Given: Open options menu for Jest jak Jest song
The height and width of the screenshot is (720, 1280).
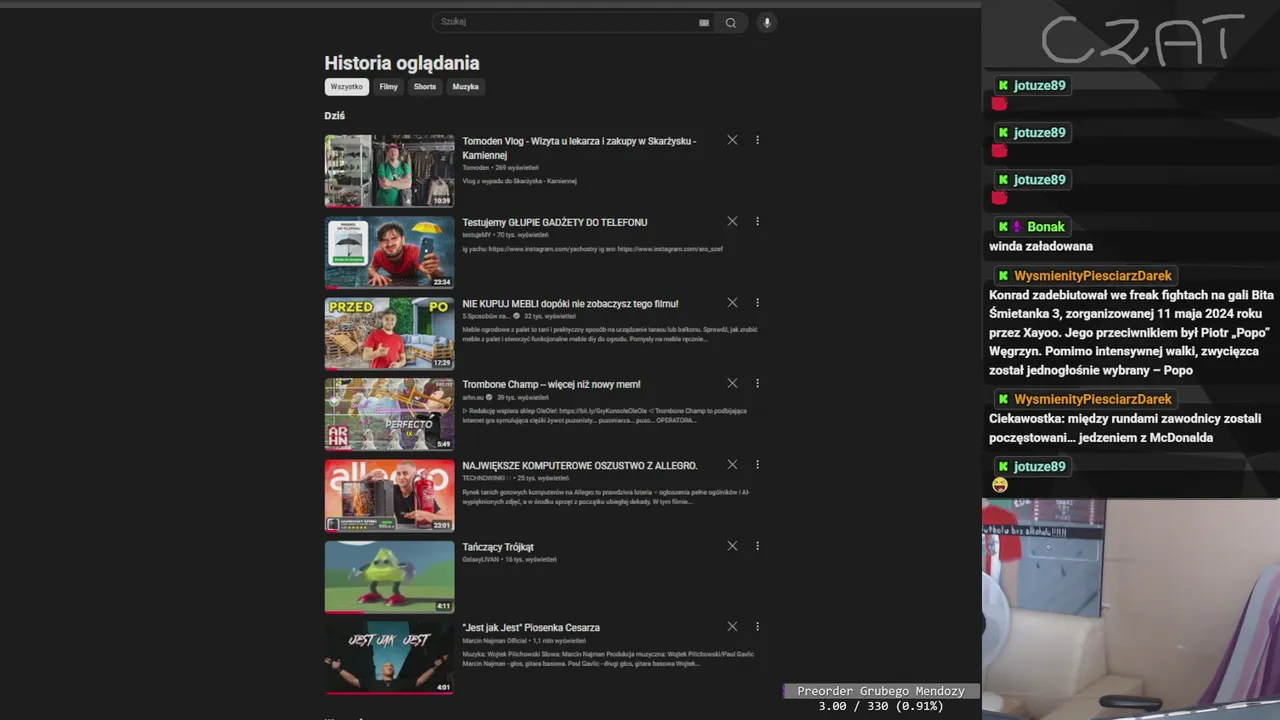Looking at the screenshot, I should (757, 626).
